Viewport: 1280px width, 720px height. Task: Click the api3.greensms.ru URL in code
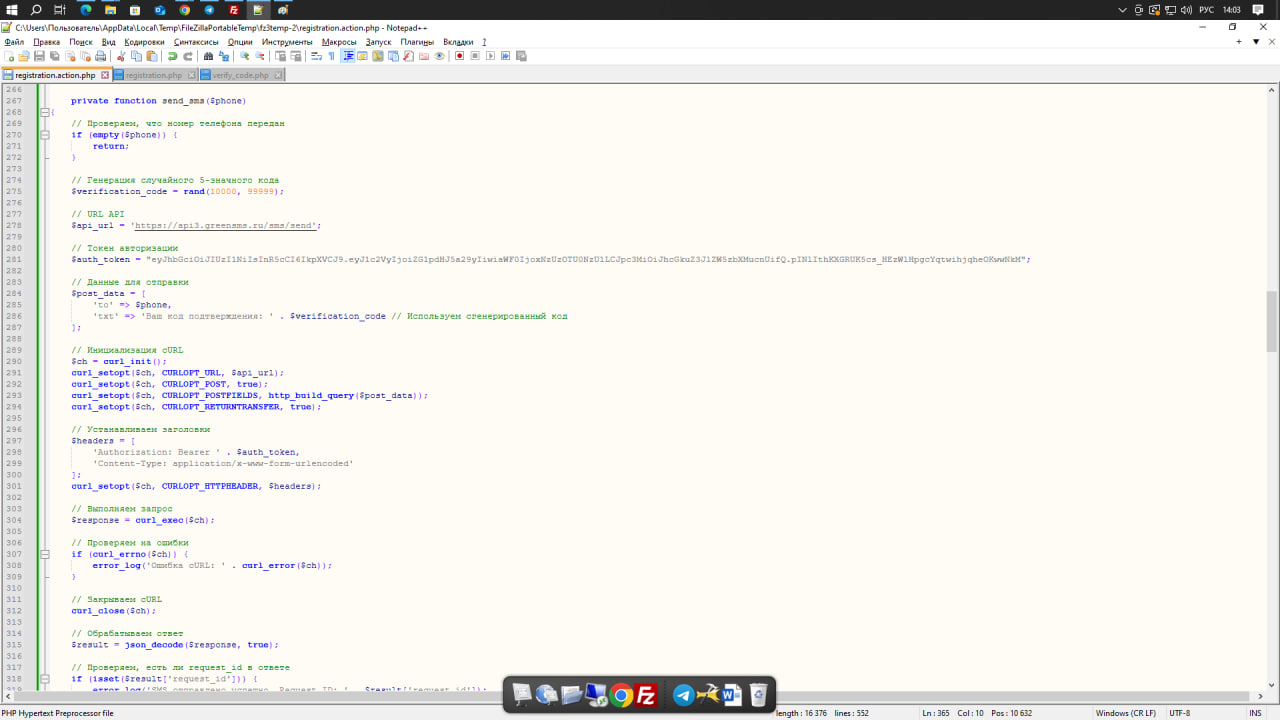tap(226, 225)
